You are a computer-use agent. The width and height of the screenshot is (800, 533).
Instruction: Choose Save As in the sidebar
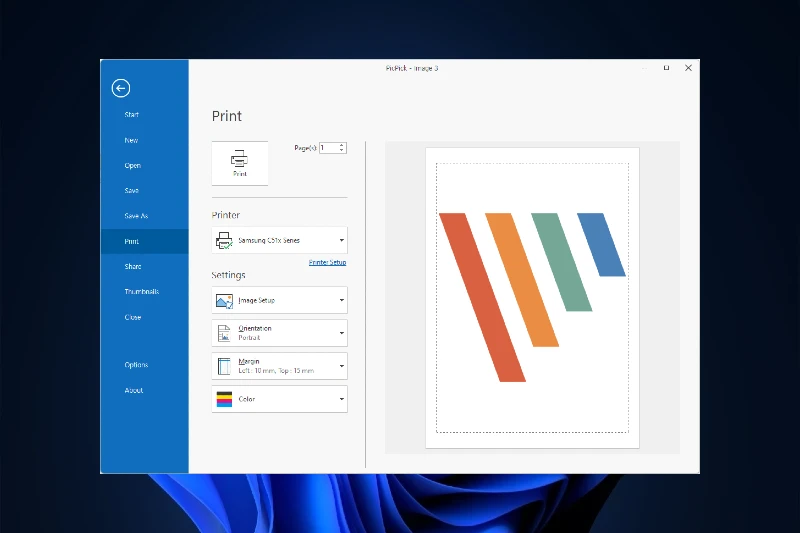[x=145, y=216]
